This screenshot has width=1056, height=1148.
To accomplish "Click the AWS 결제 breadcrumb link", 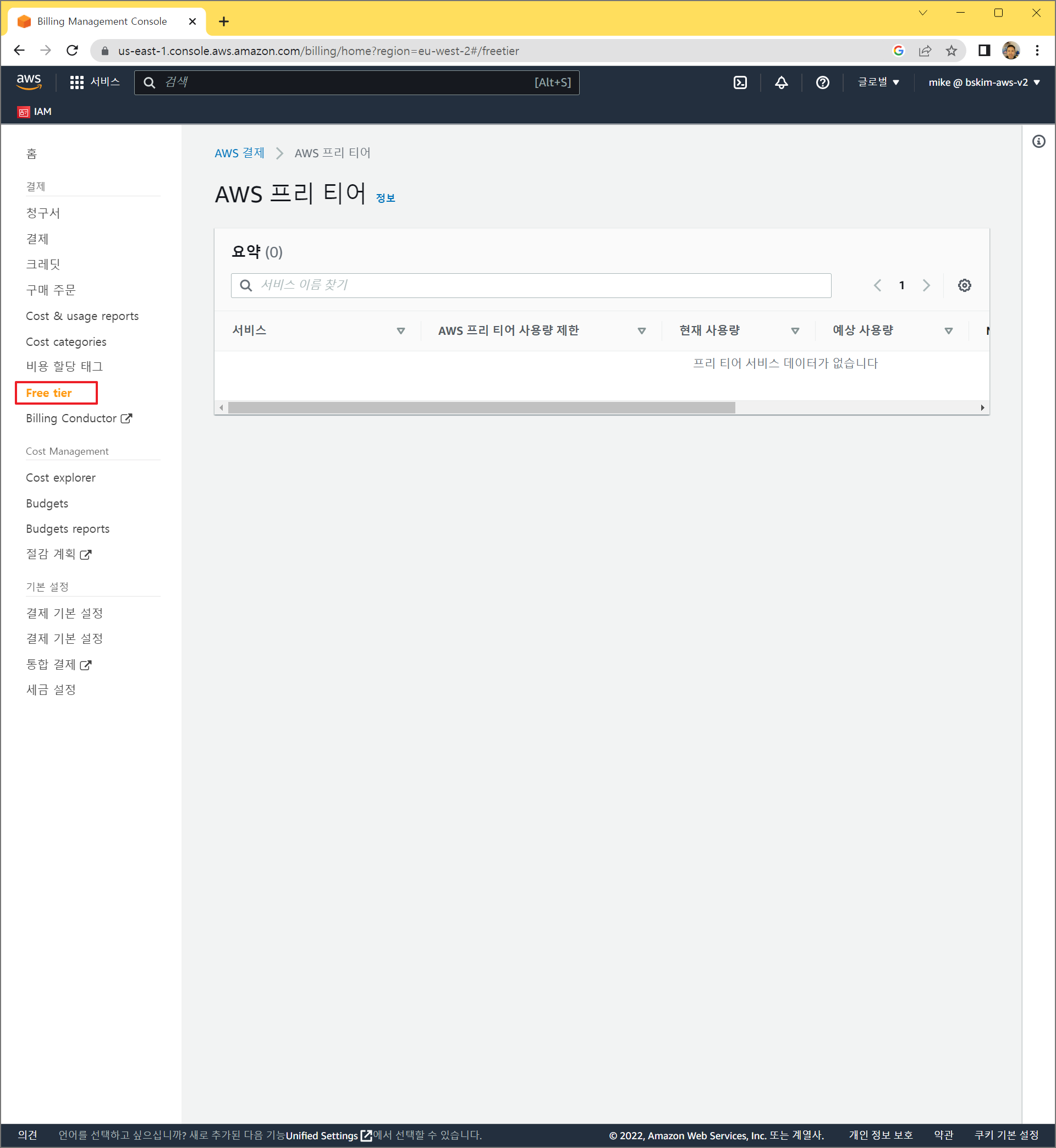I will tap(239, 153).
